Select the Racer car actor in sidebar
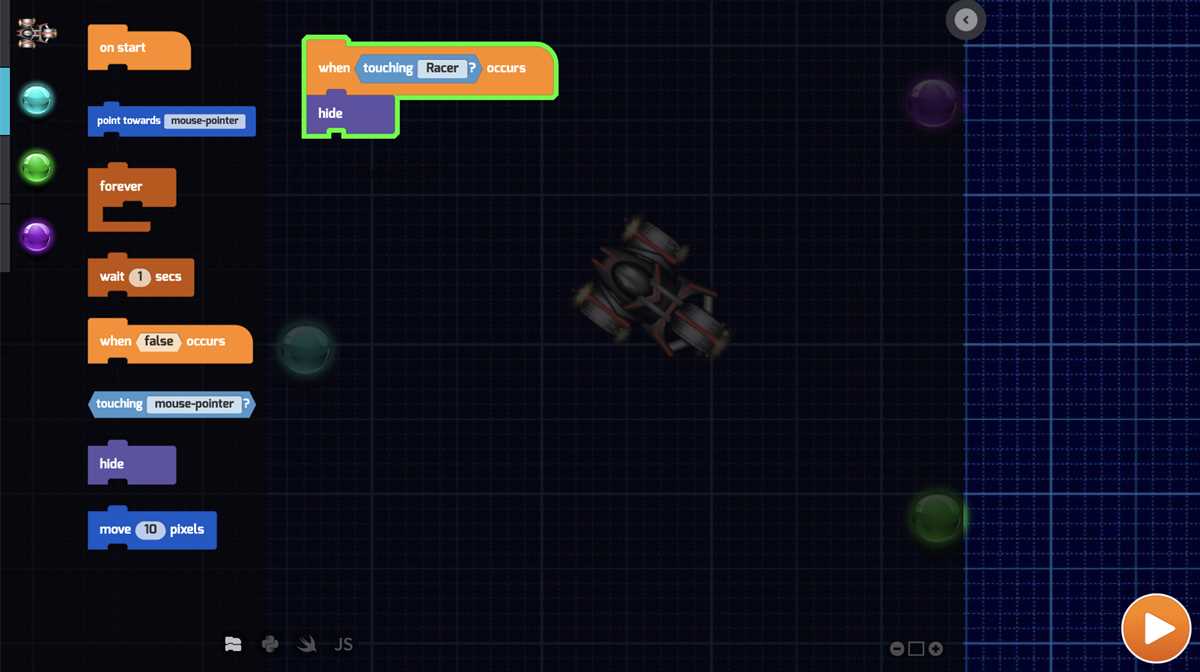 point(37,33)
